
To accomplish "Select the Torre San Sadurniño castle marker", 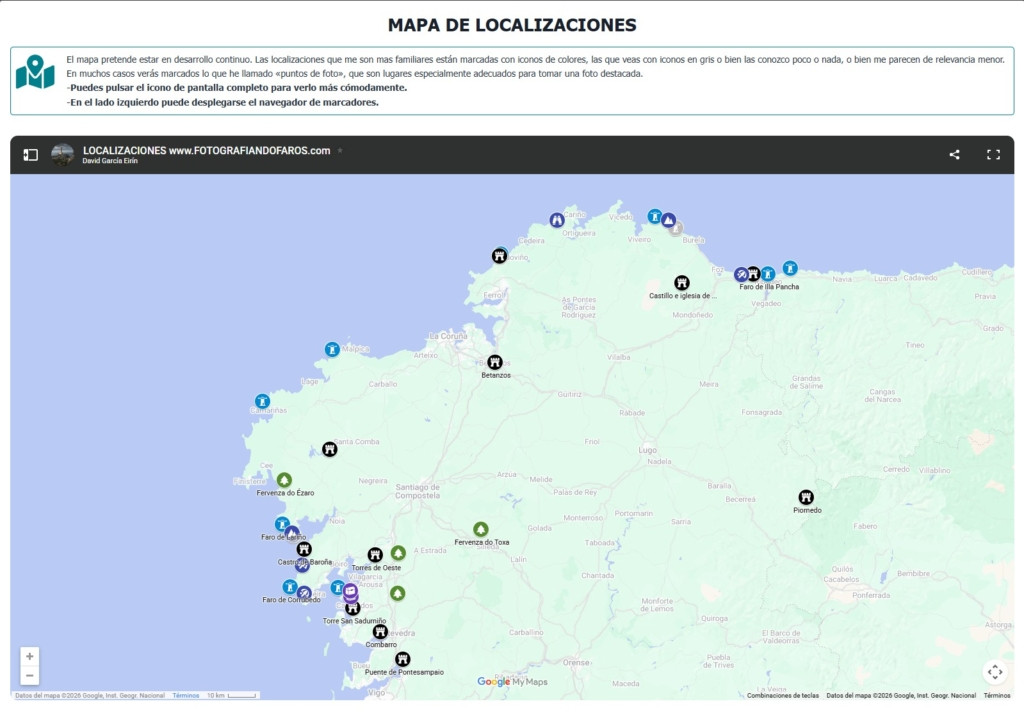I will [x=353, y=609].
